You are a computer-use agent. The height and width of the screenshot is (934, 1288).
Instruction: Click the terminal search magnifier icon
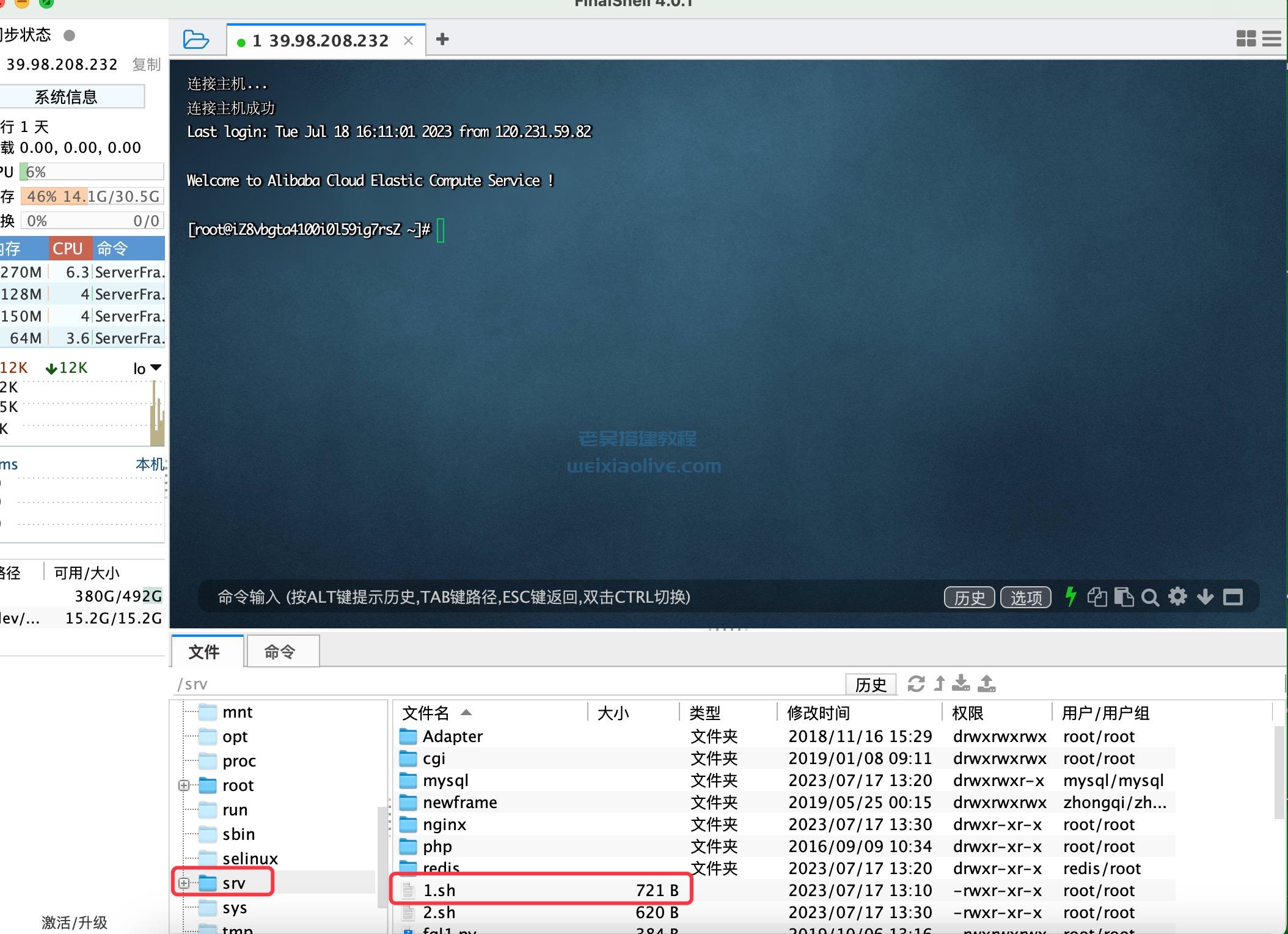1150,597
